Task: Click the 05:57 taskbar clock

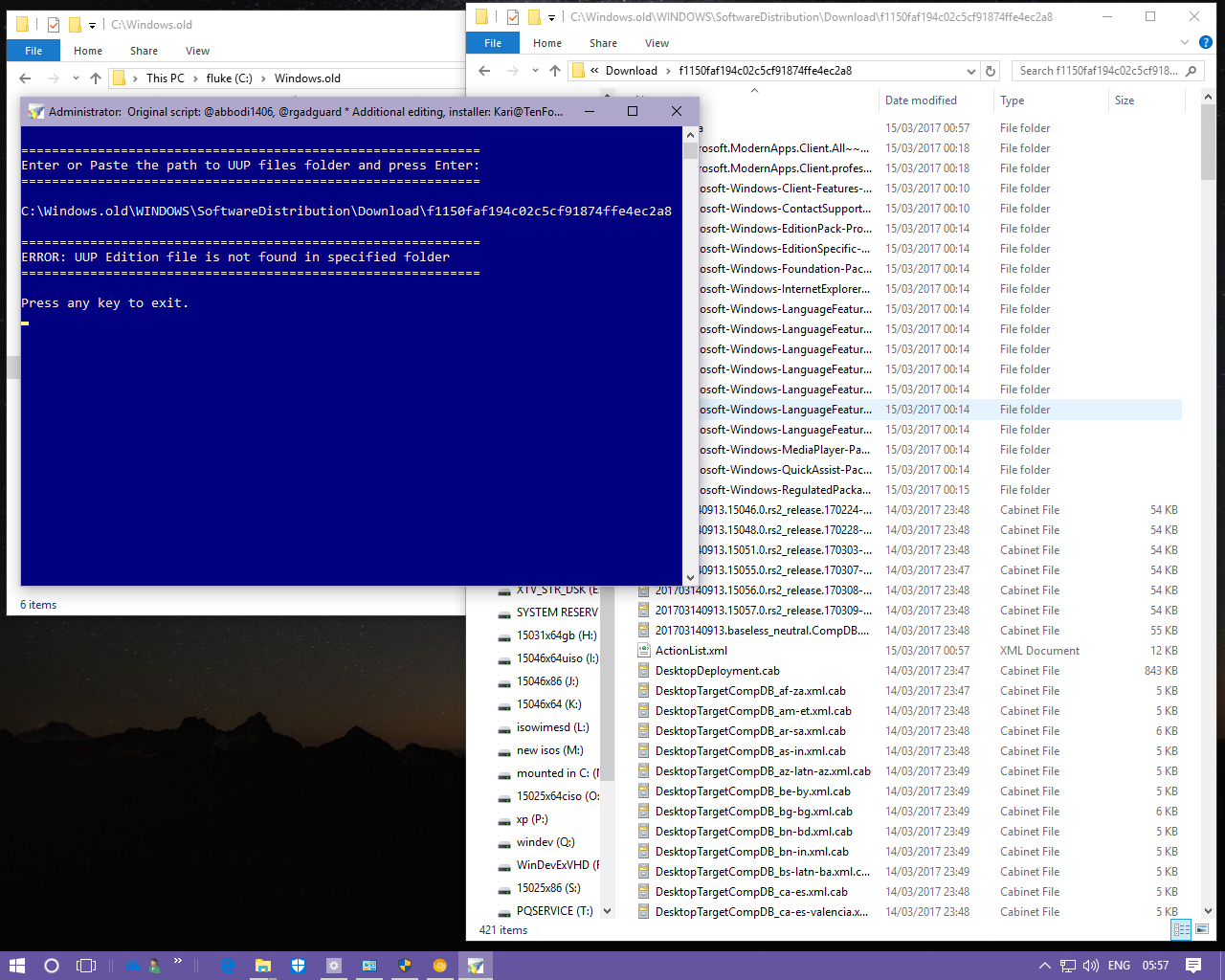Action: pos(1155,966)
